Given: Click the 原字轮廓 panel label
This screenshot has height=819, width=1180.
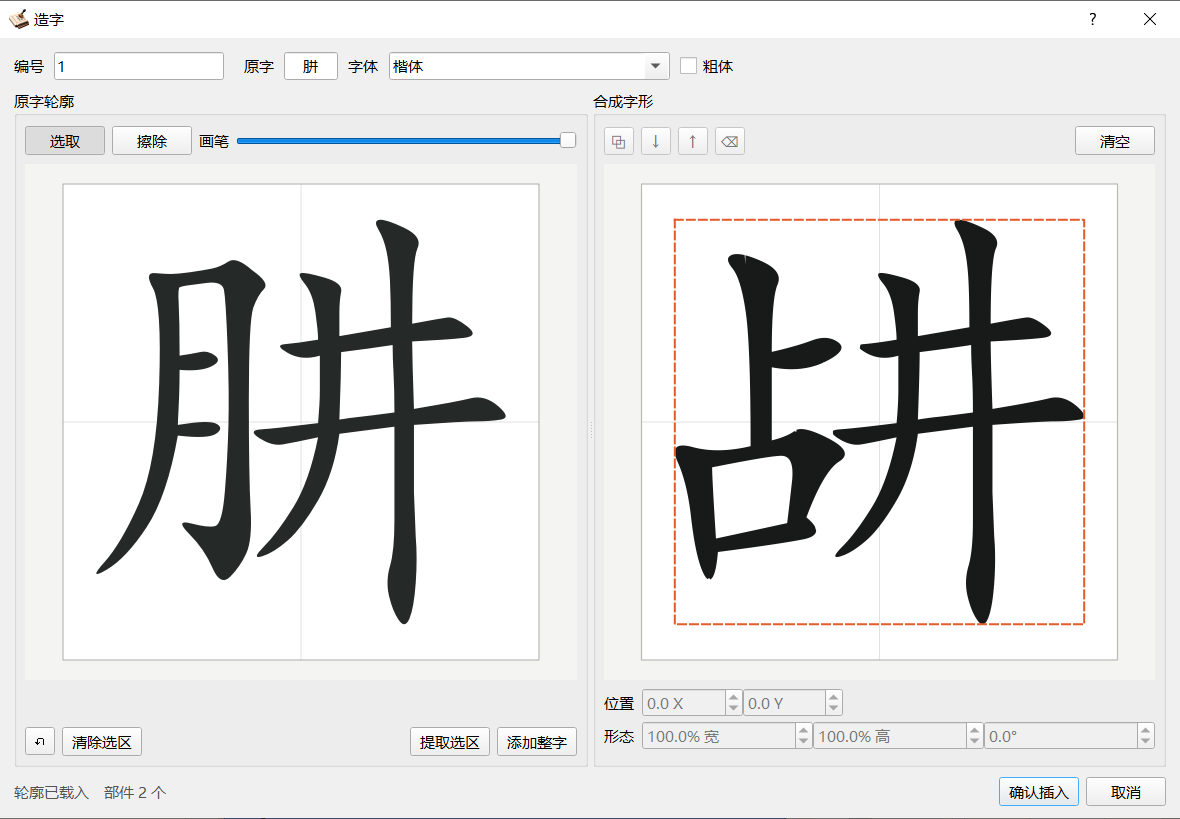Looking at the screenshot, I should pyautogui.click(x=44, y=101).
